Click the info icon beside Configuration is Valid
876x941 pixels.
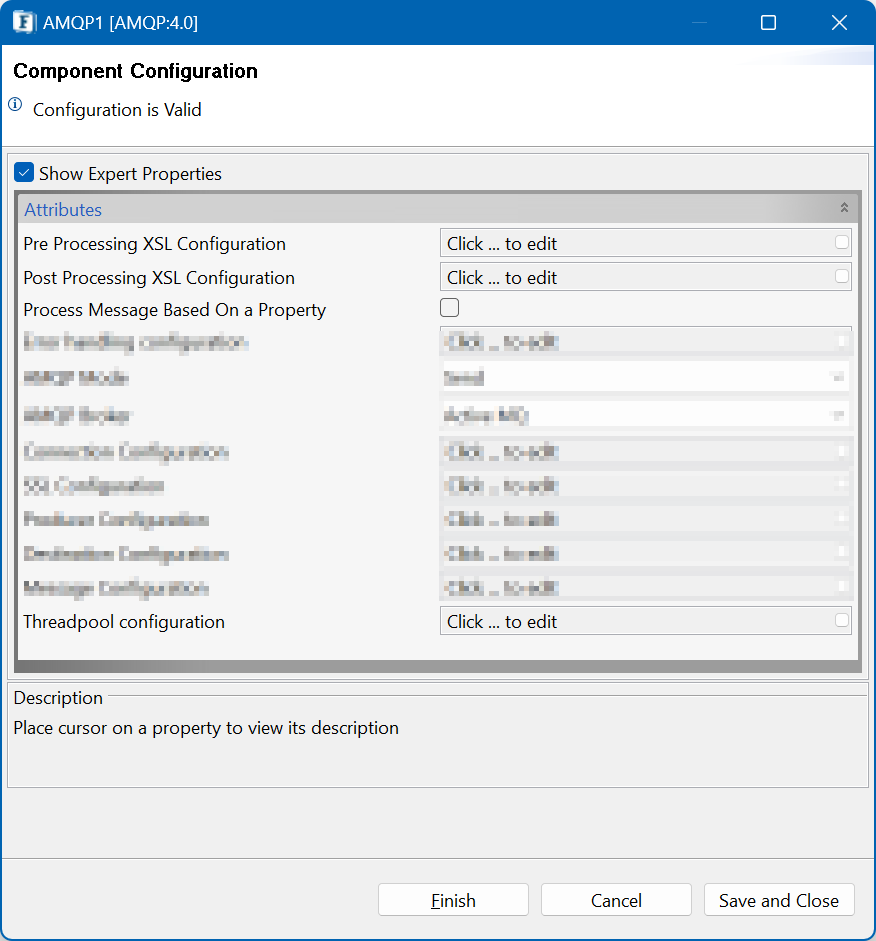[x=15, y=105]
